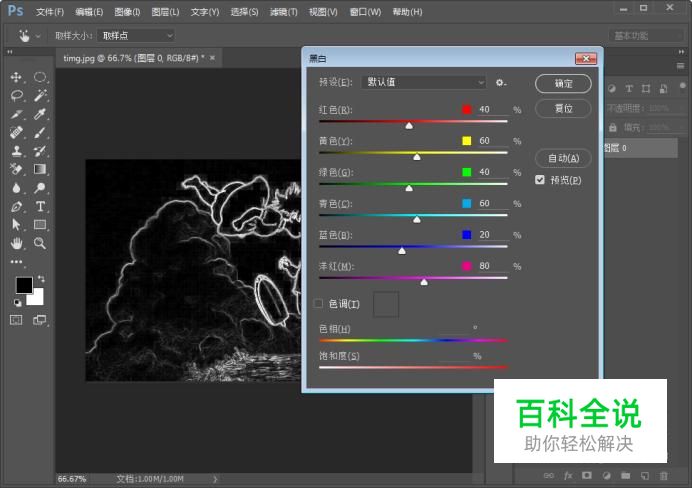Open the Window (窗口) menu
The height and width of the screenshot is (488, 692).
click(x=365, y=12)
